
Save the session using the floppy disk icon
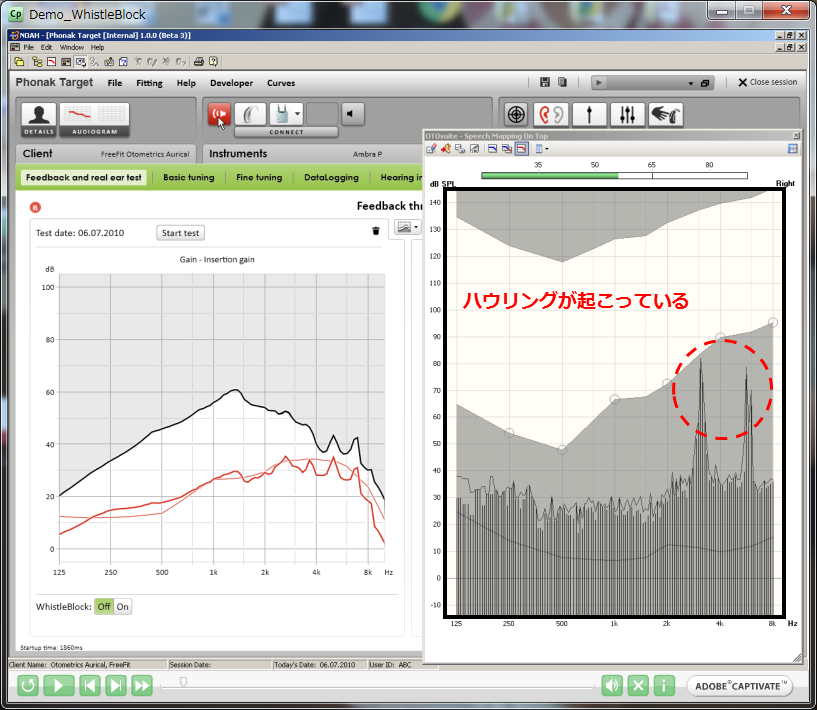click(x=545, y=82)
